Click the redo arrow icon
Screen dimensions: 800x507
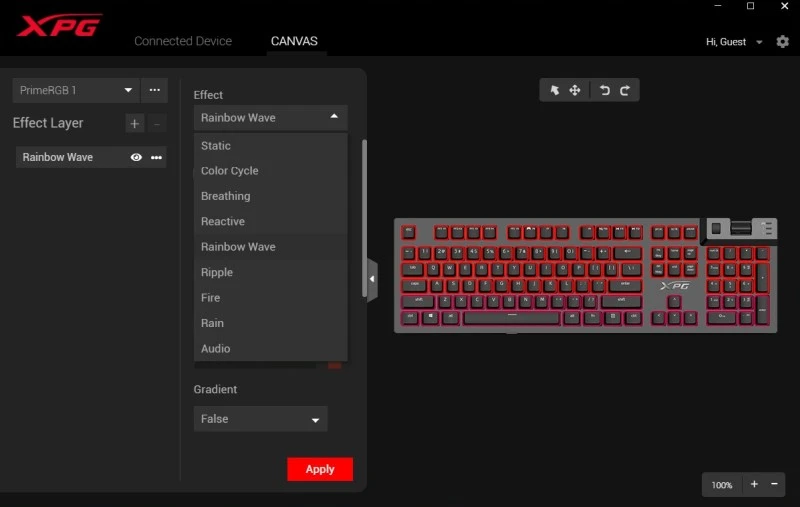(x=625, y=90)
